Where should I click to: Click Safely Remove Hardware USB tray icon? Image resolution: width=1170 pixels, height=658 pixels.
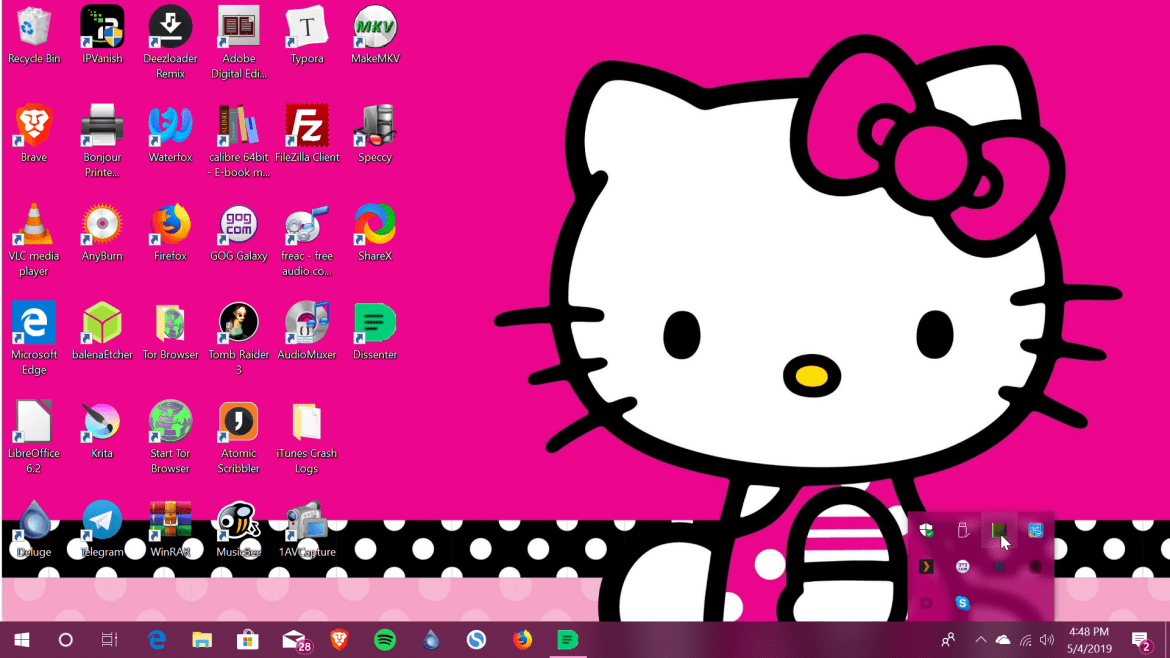click(963, 530)
